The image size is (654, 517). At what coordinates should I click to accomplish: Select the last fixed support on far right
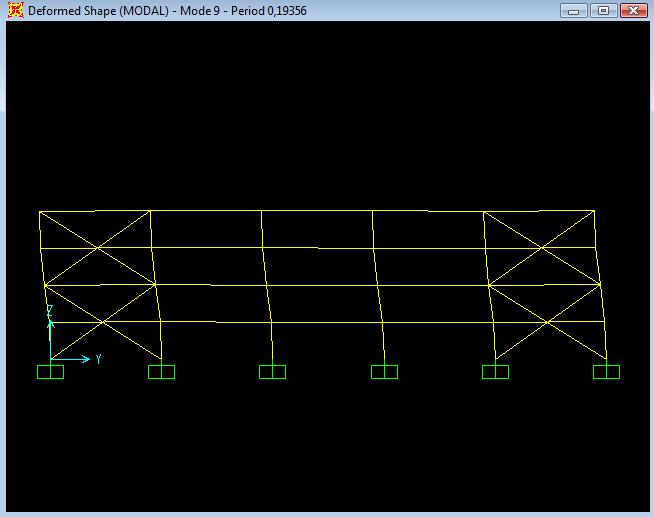[606, 372]
